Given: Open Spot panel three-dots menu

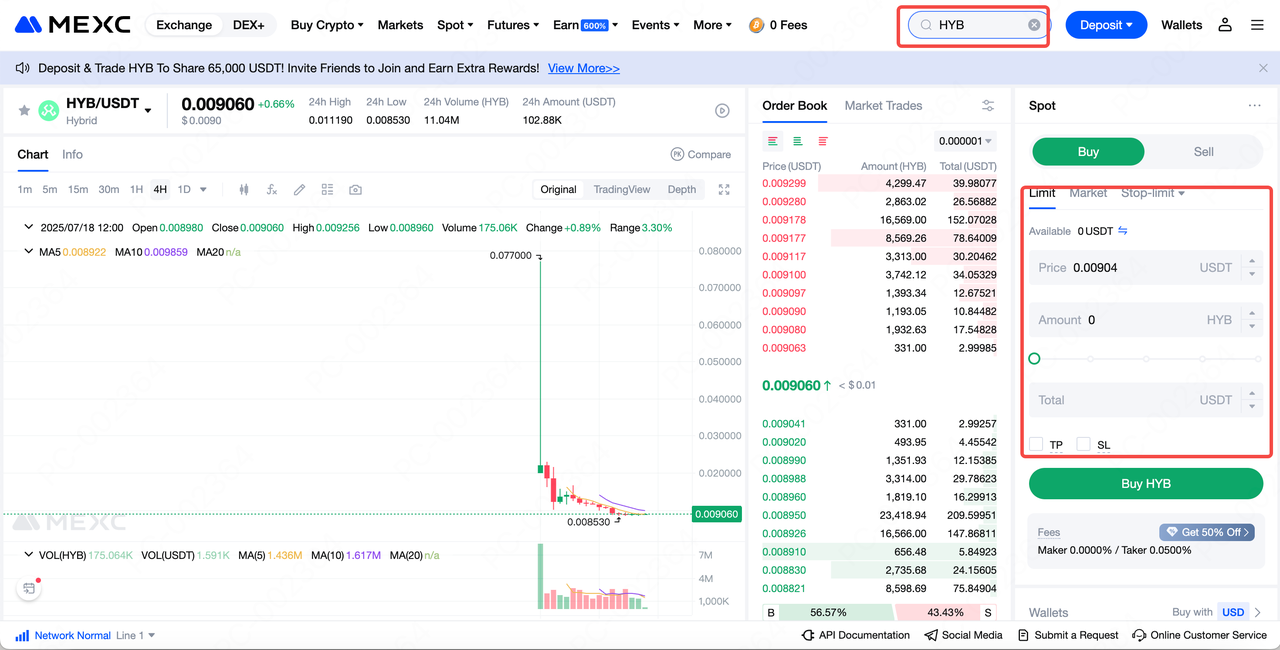Looking at the screenshot, I should (1254, 105).
